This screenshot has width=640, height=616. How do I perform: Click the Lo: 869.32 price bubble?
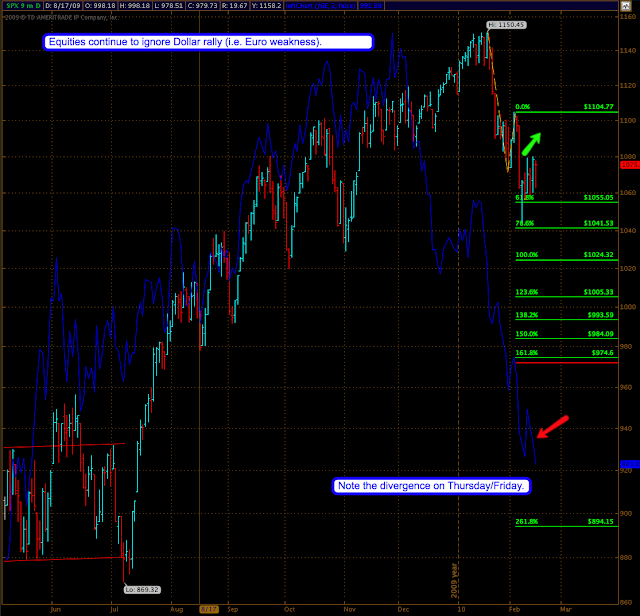pyautogui.click(x=142, y=589)
